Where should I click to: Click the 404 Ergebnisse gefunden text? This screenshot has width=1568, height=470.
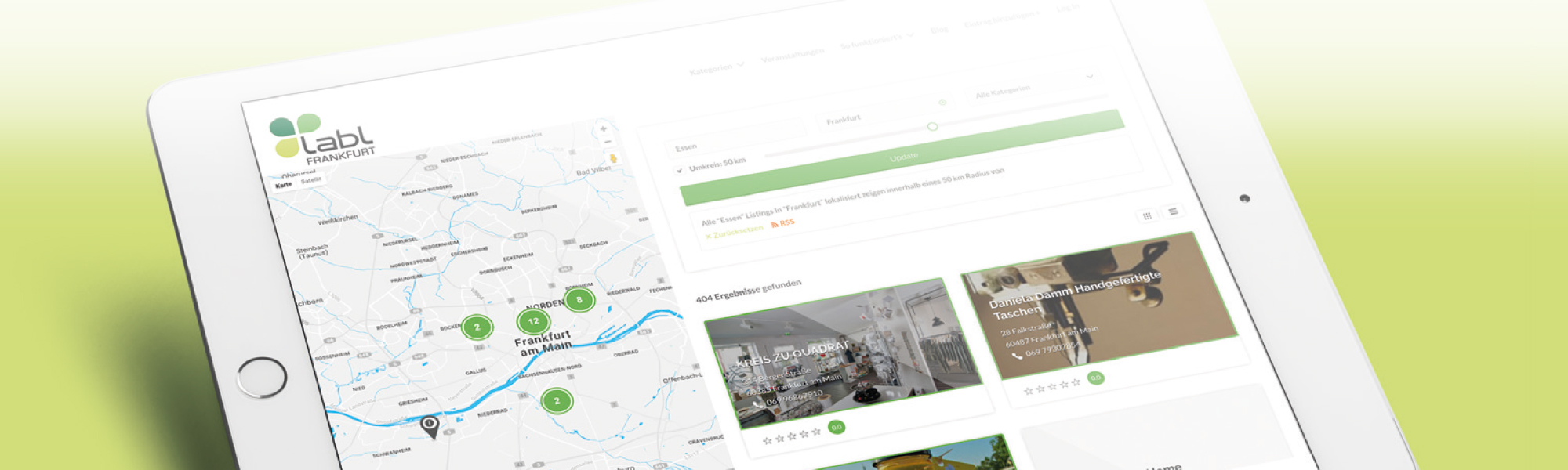[749, 291]
